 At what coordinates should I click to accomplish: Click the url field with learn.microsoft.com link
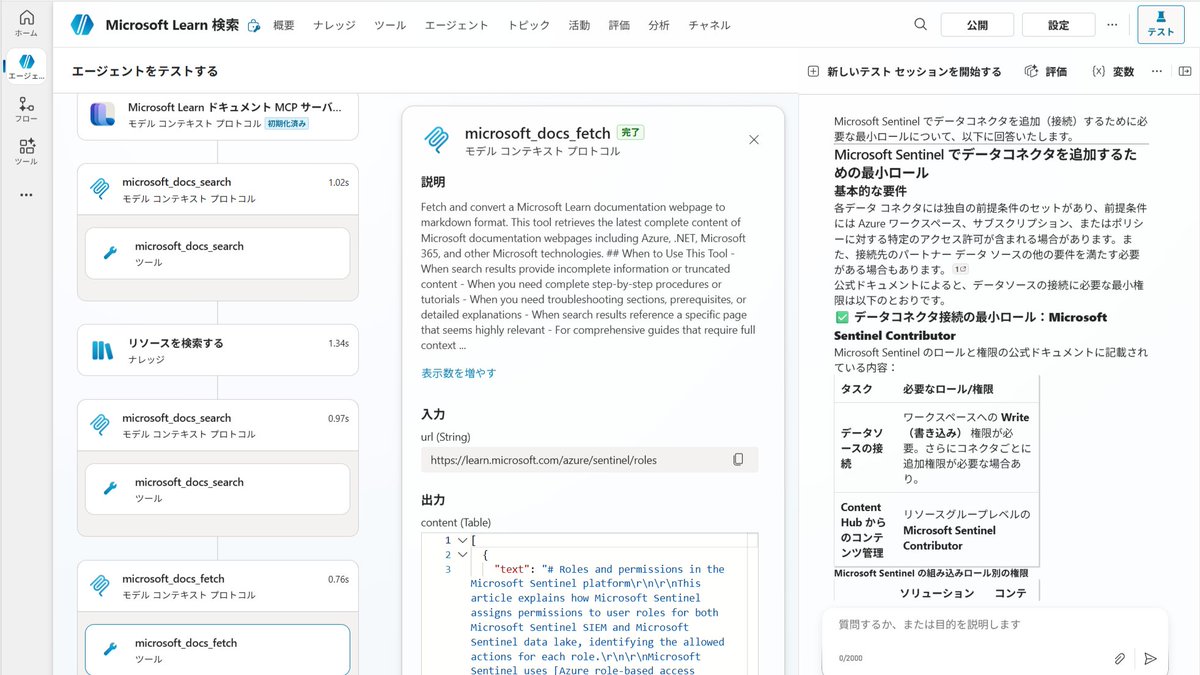589,460
